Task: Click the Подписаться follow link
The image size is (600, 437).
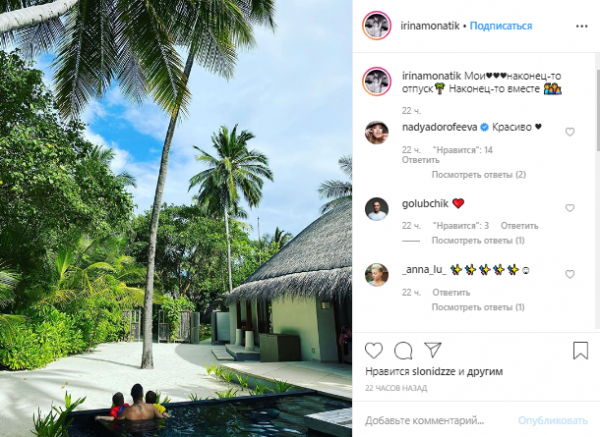Action: 501,26
